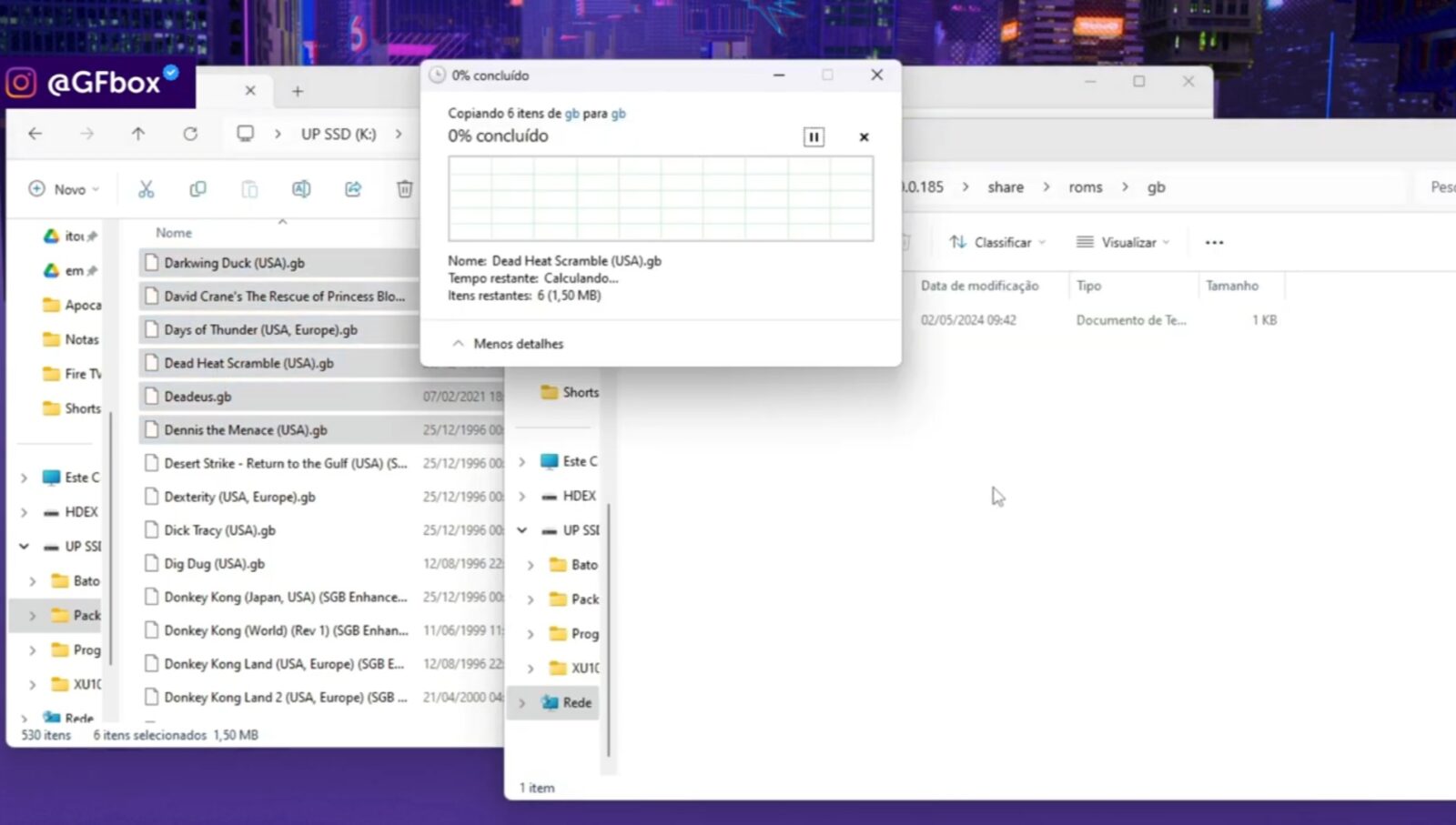
Task: Click the Copy icon in toolbar
Action: 197,189
